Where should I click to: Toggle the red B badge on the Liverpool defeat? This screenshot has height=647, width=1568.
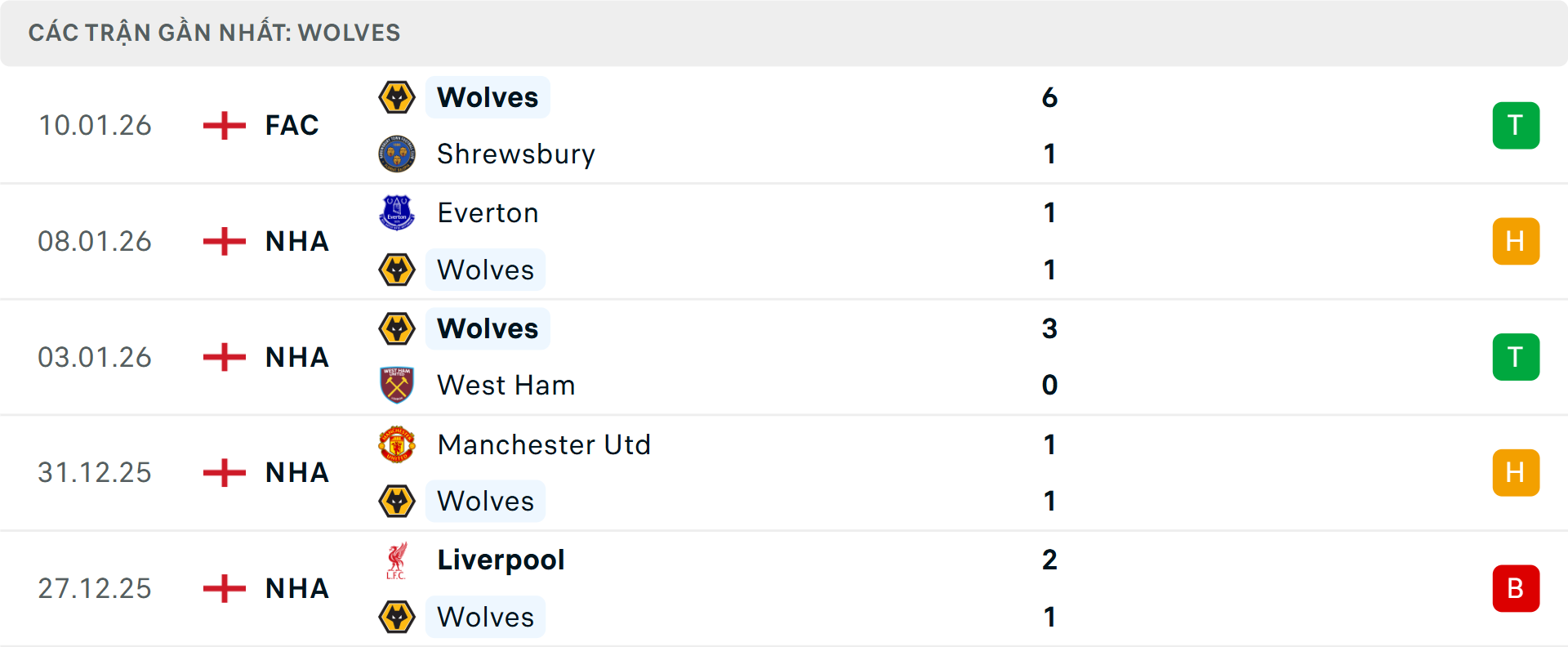coord(1516,588)
